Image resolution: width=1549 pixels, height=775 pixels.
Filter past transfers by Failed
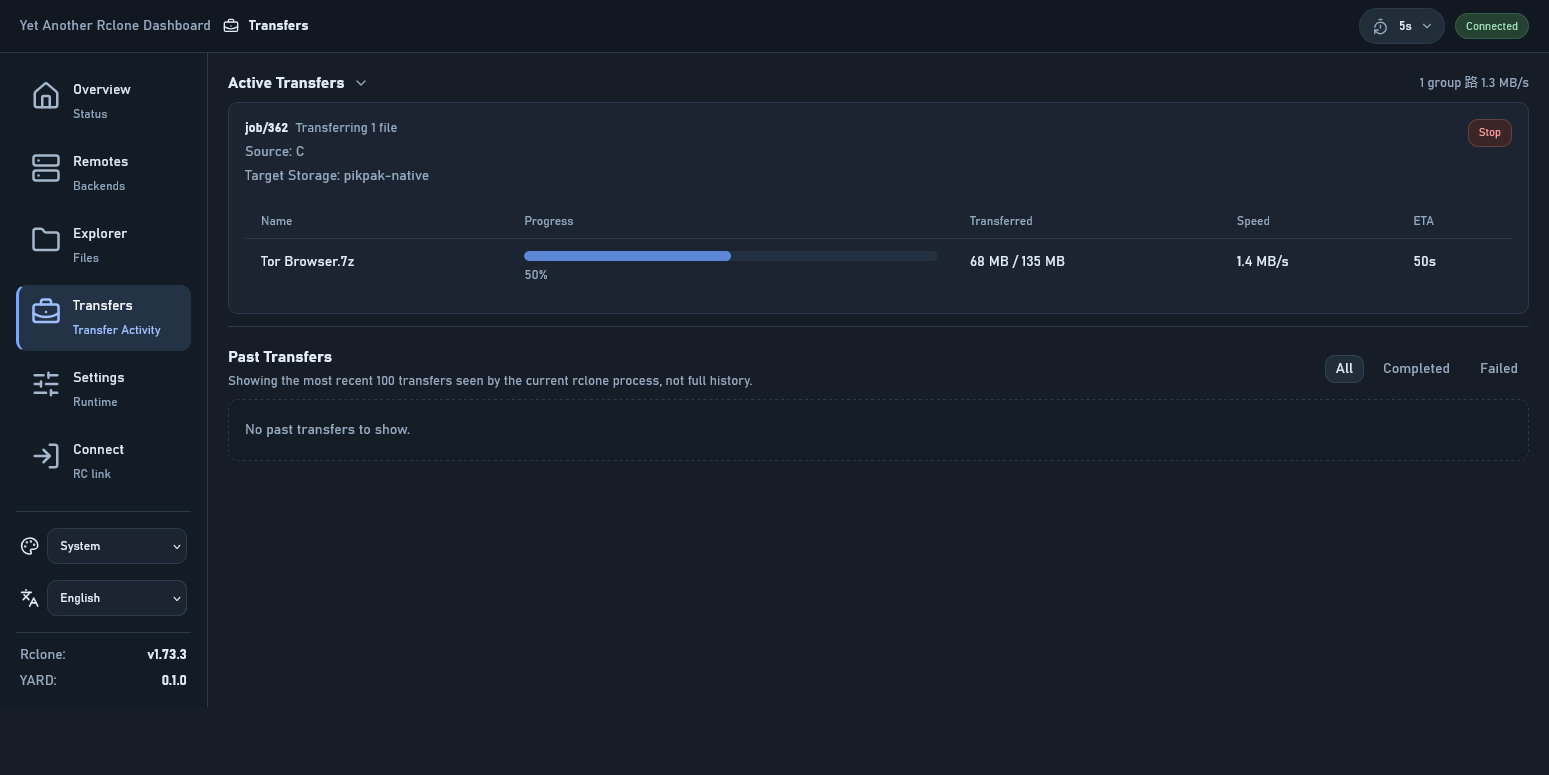click(1498, 369)
